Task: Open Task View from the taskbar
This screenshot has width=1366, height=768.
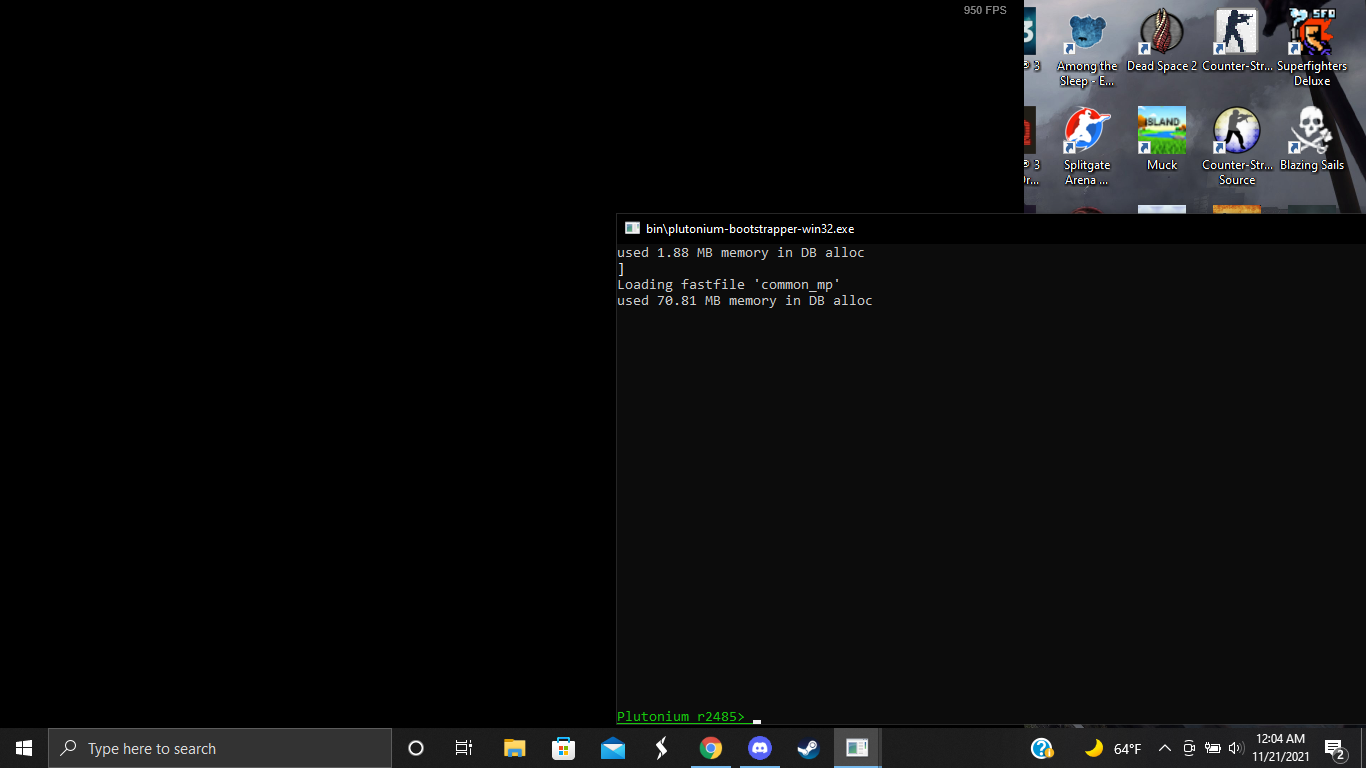Action: (x=464, y=748)
